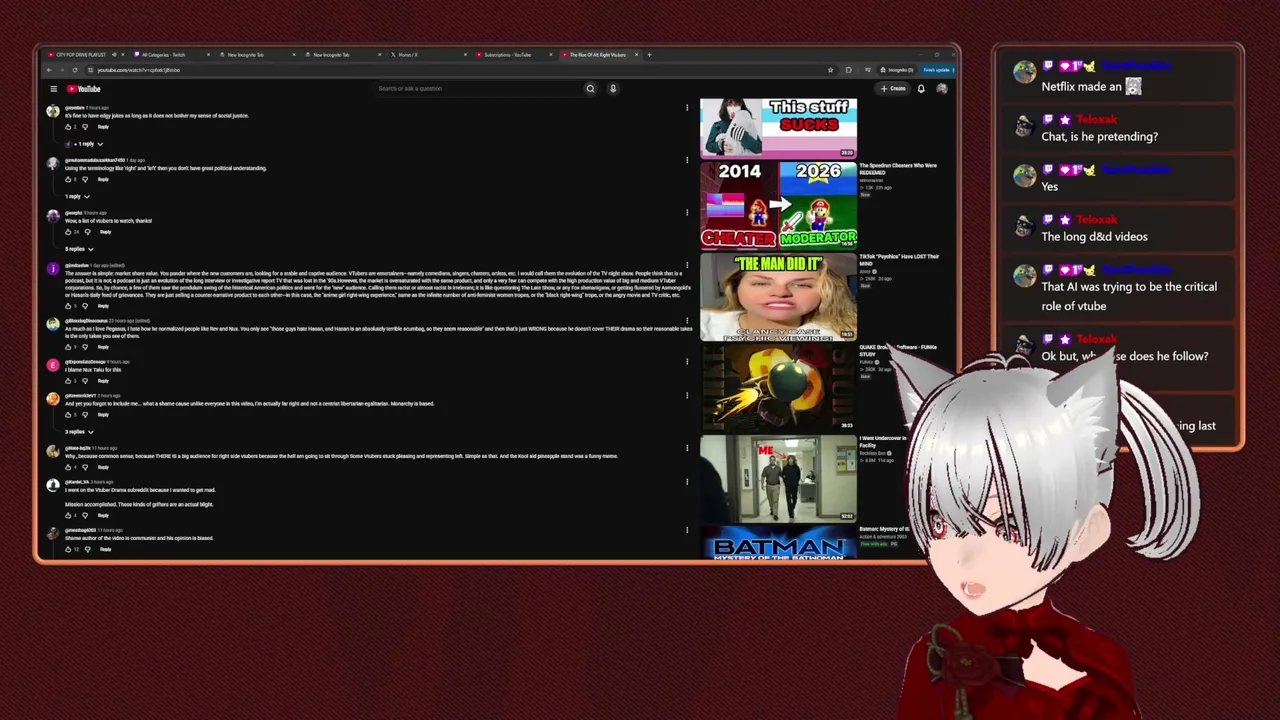This screenshot has height=720, width=1280.
Task: Click chat message 'Chat, is he pretending?'
Action: 1100,137
